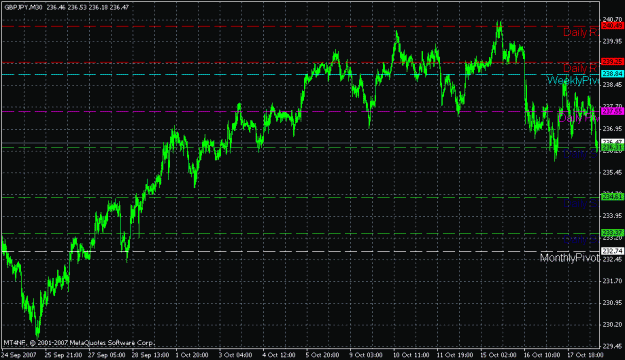Click the 5 Oct 20:00 time label
The width and height of the screenshot is (625, 360).
pyautogui.click(x=322, y=355)
